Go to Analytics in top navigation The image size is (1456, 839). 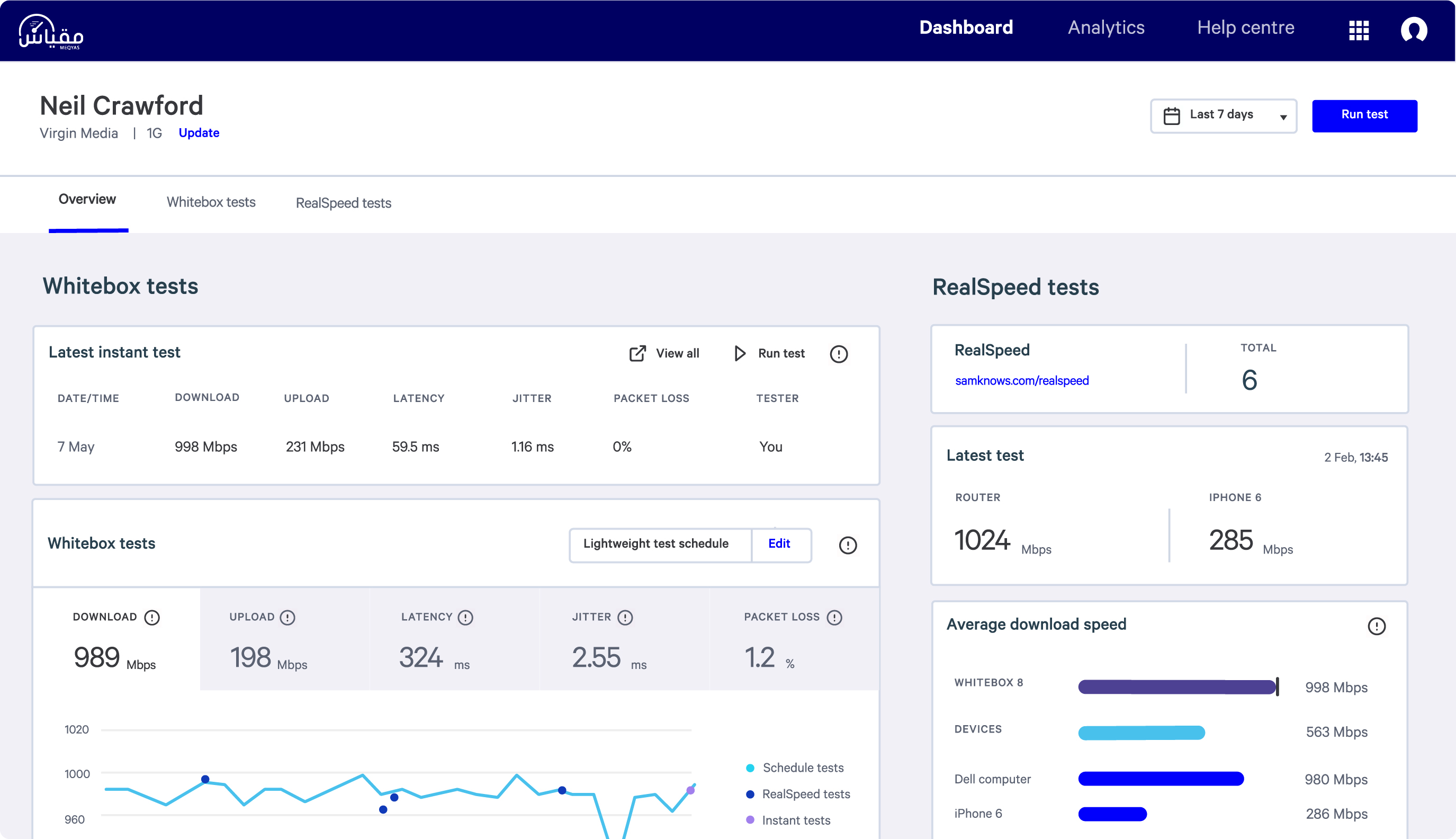pos(1106,28)
